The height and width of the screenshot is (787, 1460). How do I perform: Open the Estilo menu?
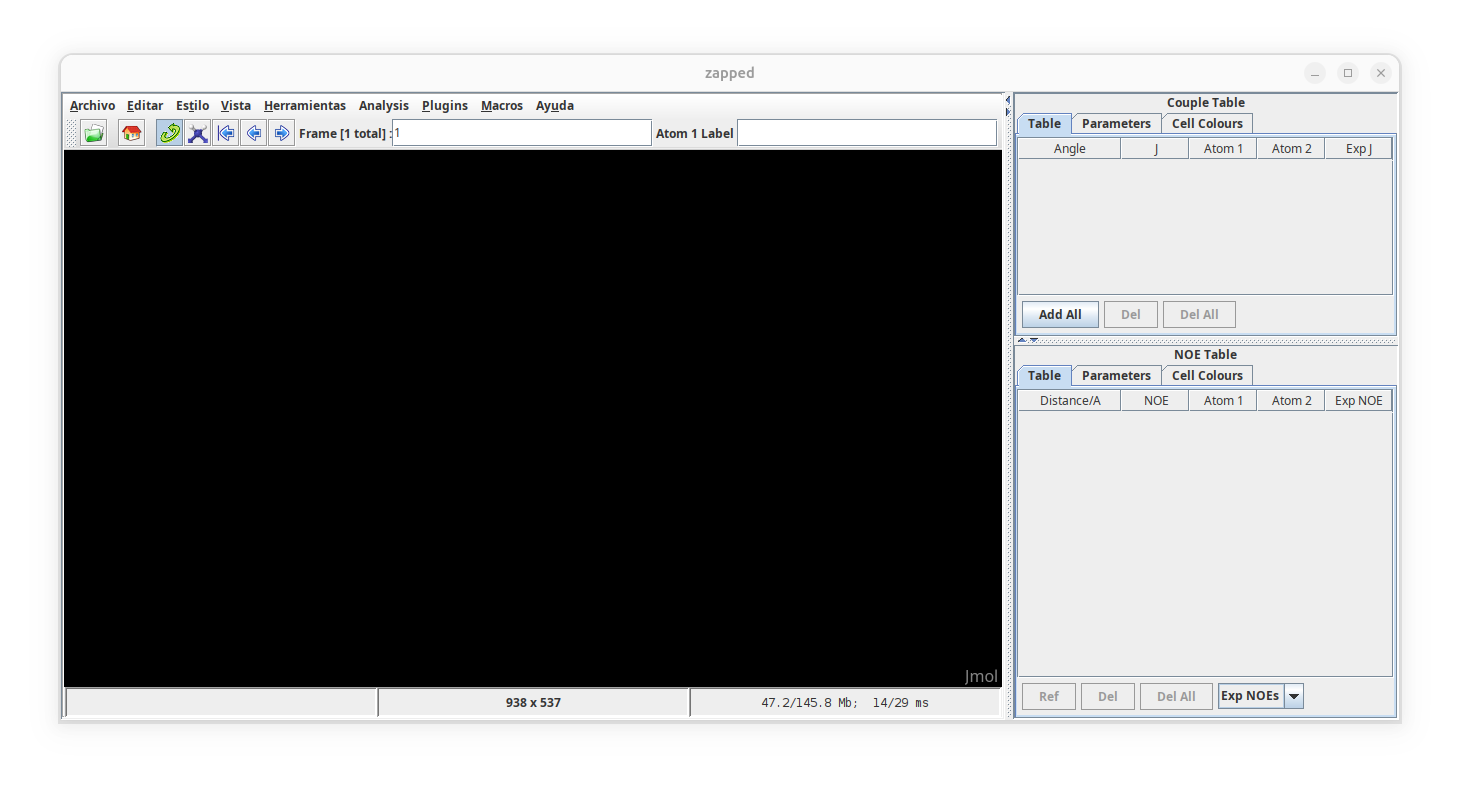(193, 105)
